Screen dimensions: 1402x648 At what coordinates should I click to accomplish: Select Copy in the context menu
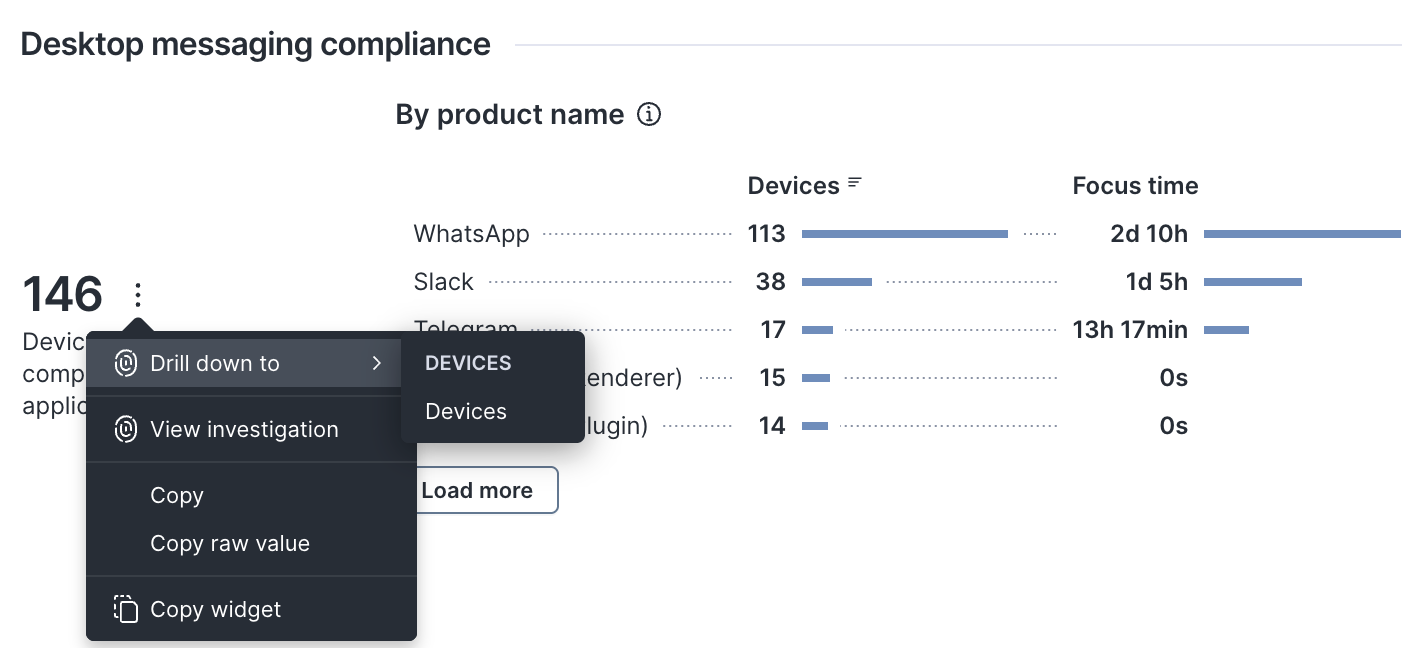point(177,496)
